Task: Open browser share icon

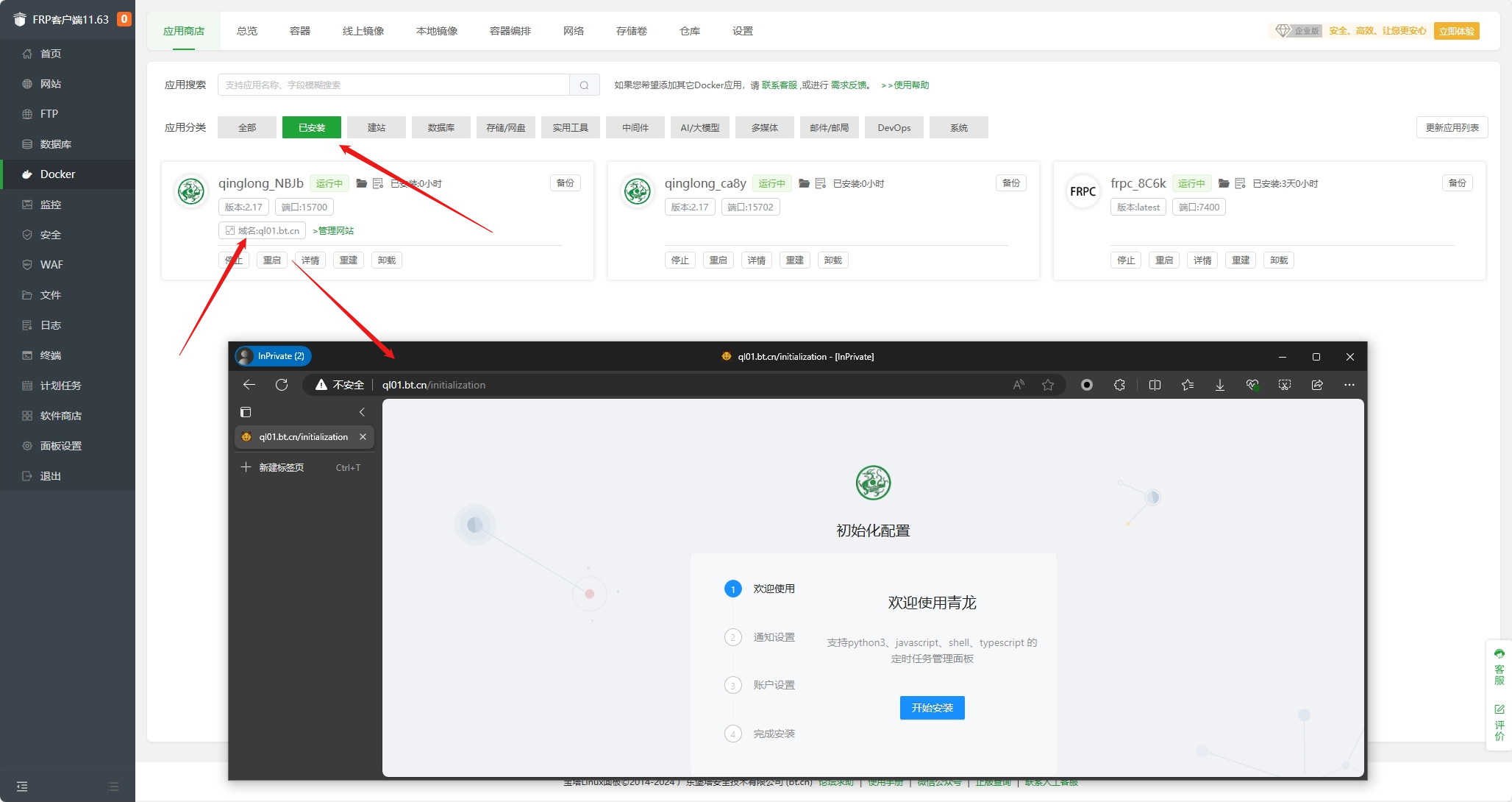Action: point(1317,385)
